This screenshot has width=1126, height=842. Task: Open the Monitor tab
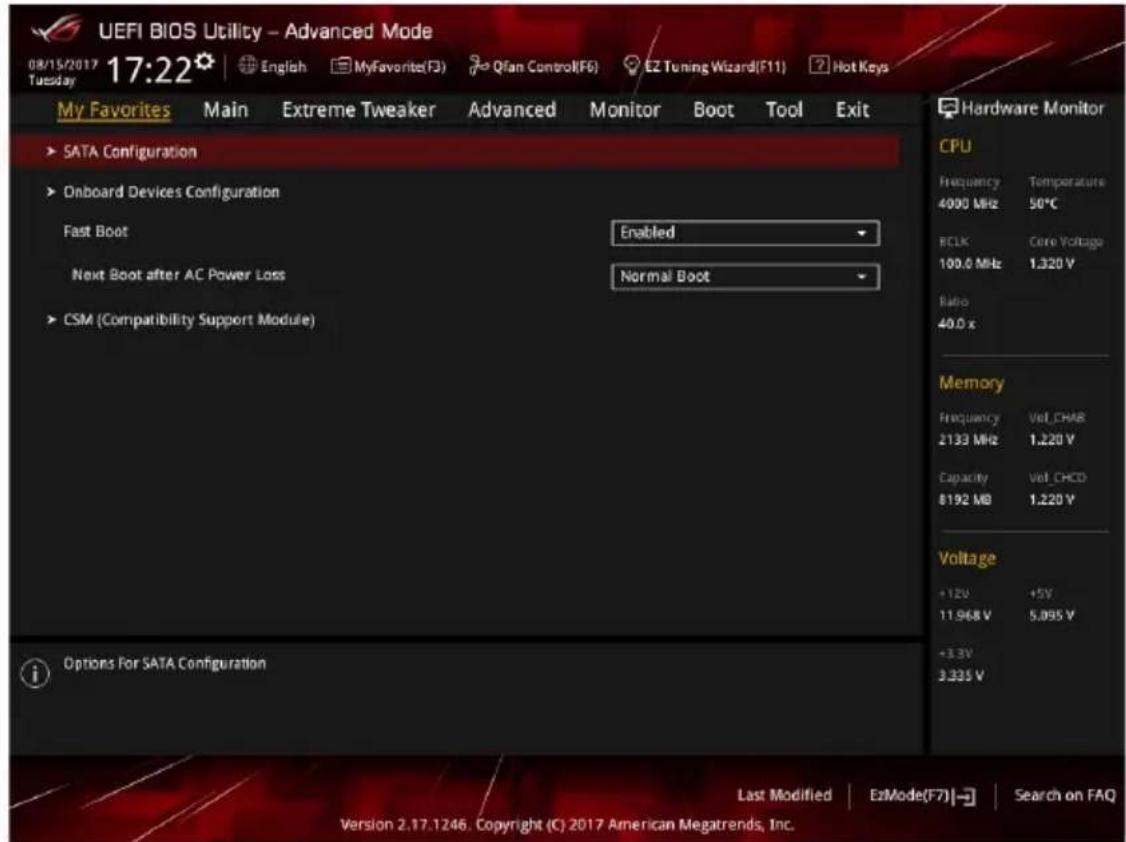tap(625, 110)
